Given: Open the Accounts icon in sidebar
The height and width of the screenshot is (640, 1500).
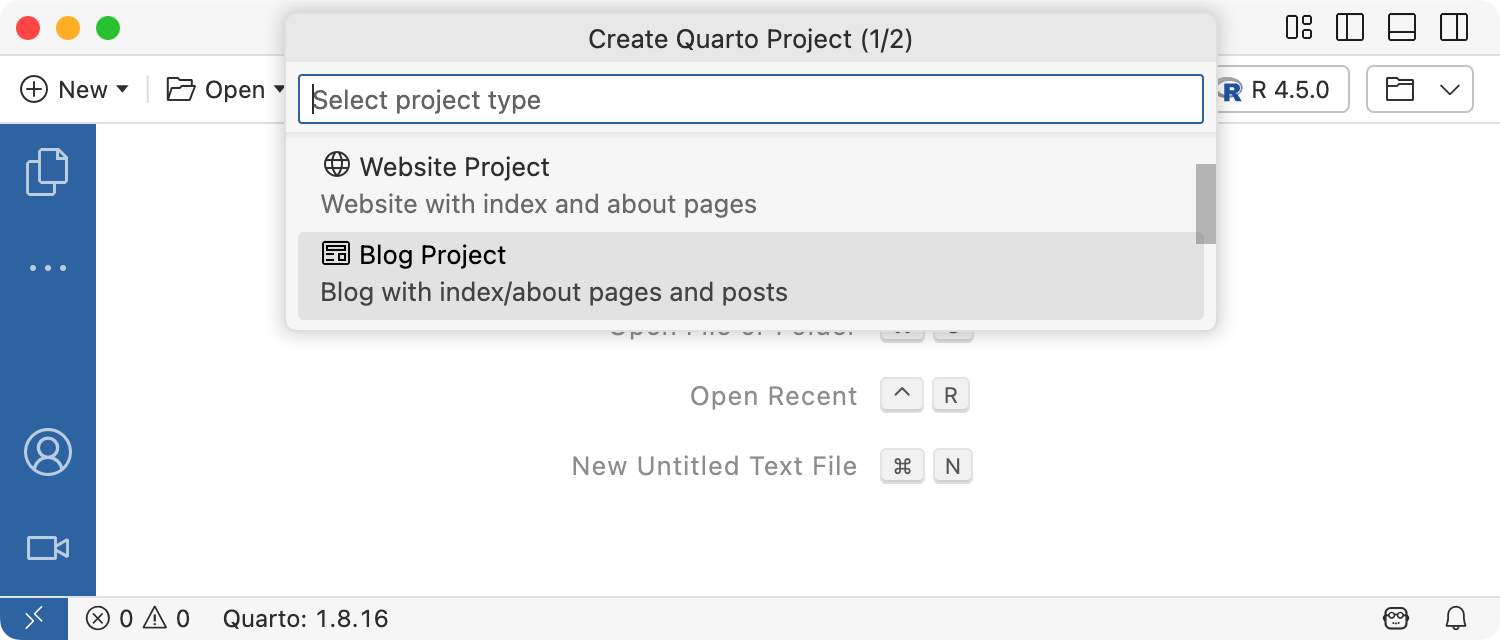Looking at the screenshot, I should coord(47,452).
